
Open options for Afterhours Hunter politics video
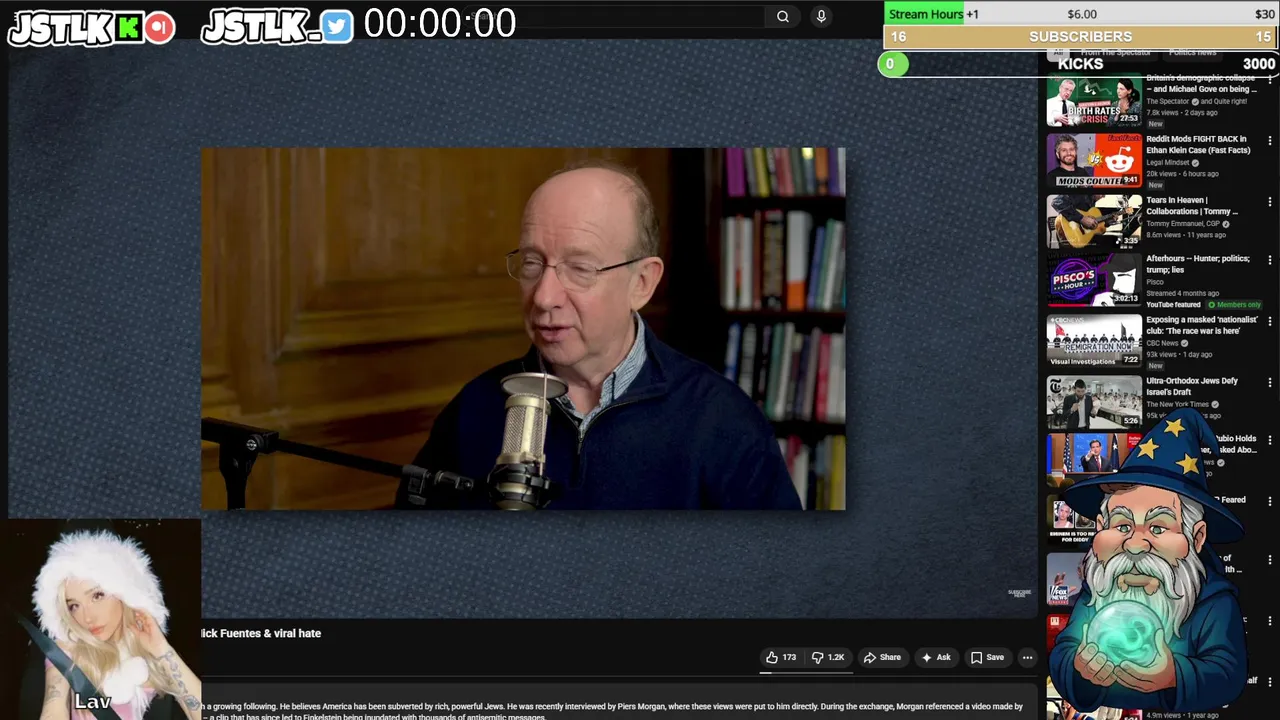click(x=1270, y=261)
